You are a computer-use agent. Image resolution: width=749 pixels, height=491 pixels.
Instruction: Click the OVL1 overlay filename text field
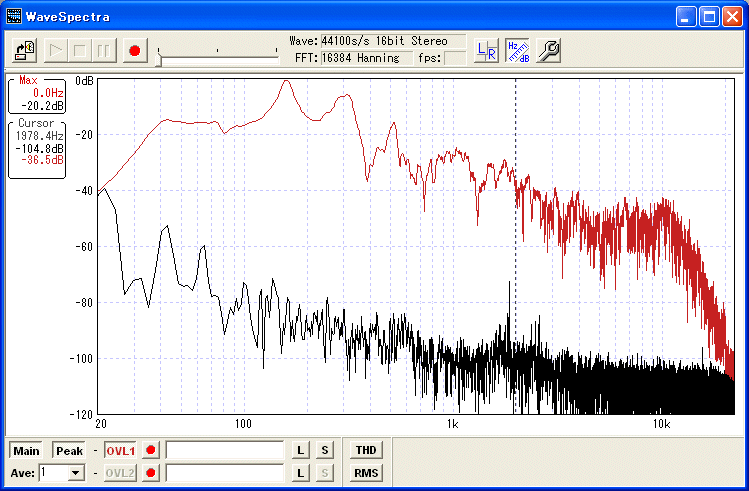tap(224, 451)
